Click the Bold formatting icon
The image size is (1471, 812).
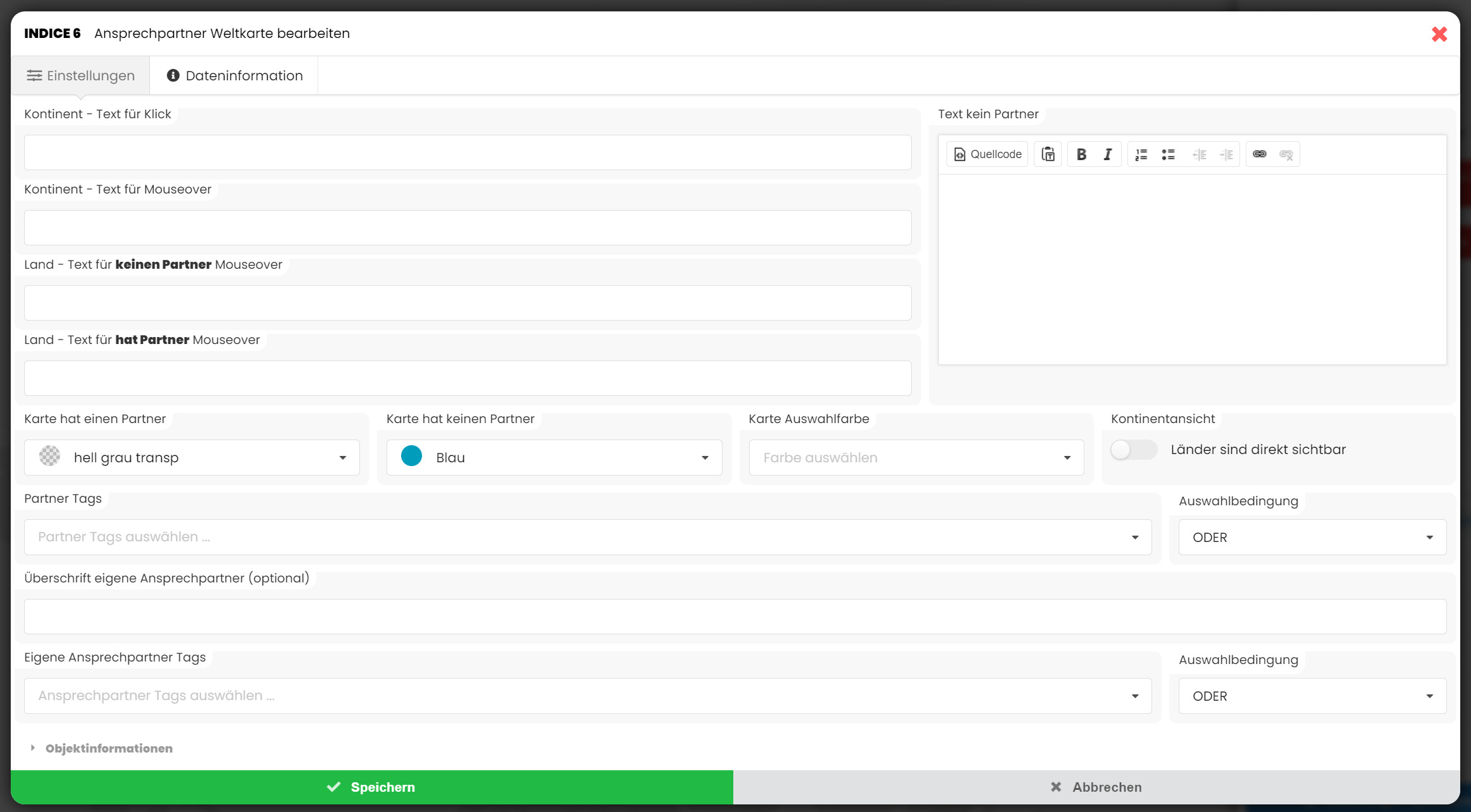tap(1081, 154)
